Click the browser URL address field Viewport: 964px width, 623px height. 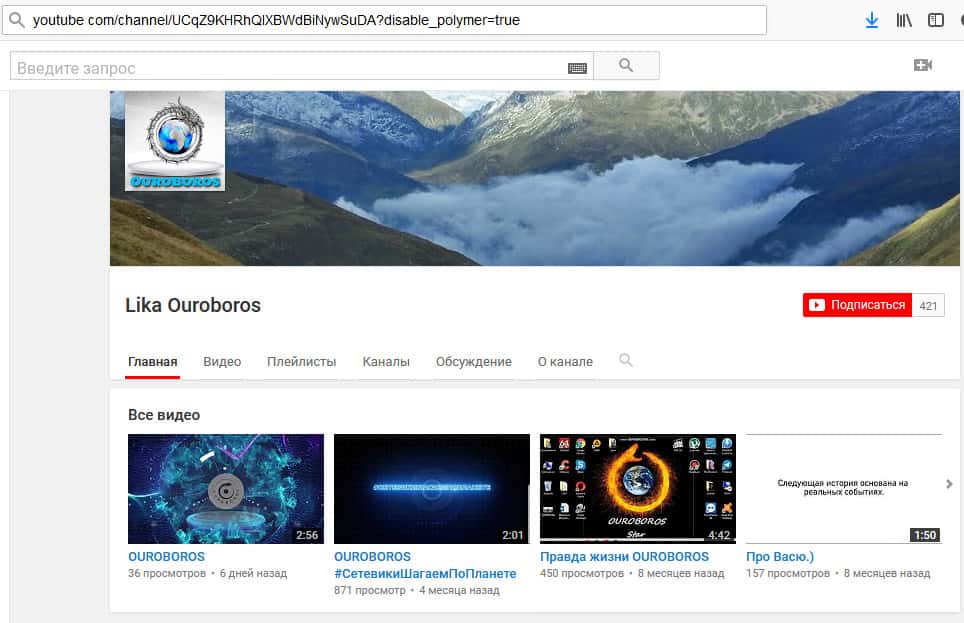click(384, 20)
